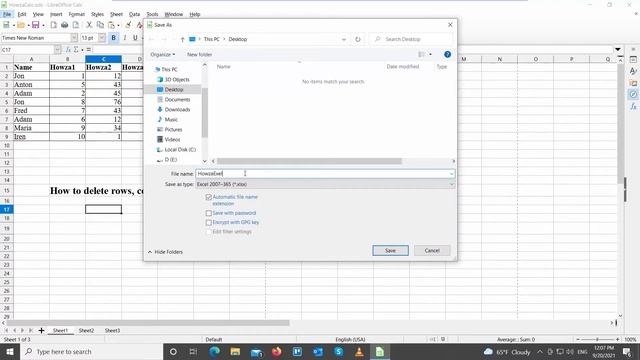Screen dimensions: 640x360
Task: Click the dialog horizontal scrollbar
Action: [x=309, y=161]
